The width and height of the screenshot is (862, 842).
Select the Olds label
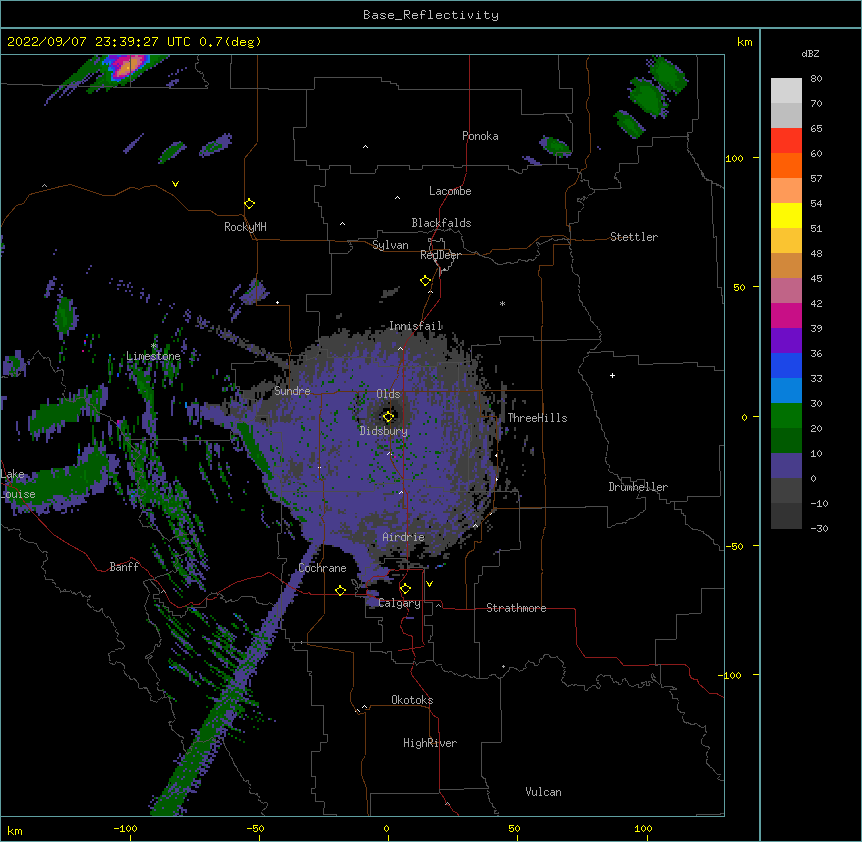(388, 394)
